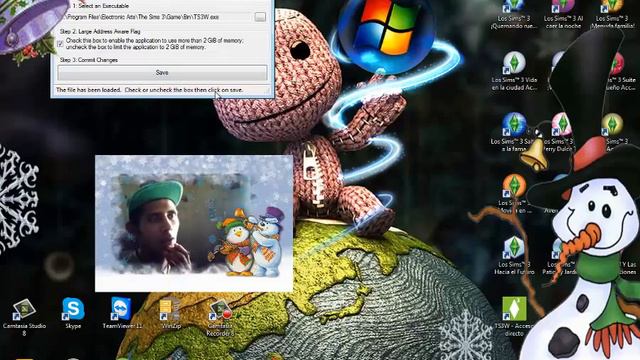Toggle the Large Address Aware checkbox
Image resolution: width=640 pixels, height=360 pixels.
pyautogui.click(x=60, y=44)
